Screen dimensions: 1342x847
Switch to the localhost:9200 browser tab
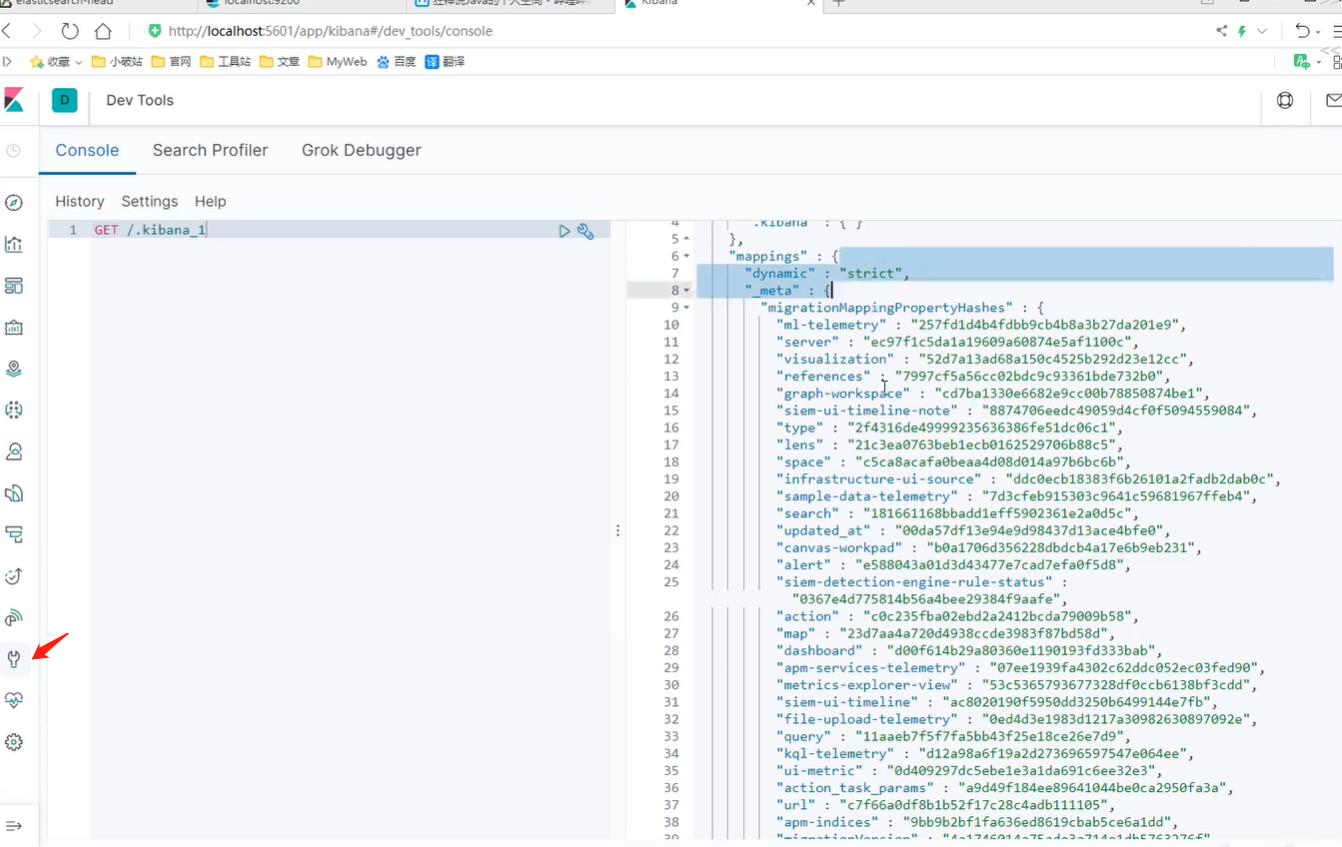(300, 4)
